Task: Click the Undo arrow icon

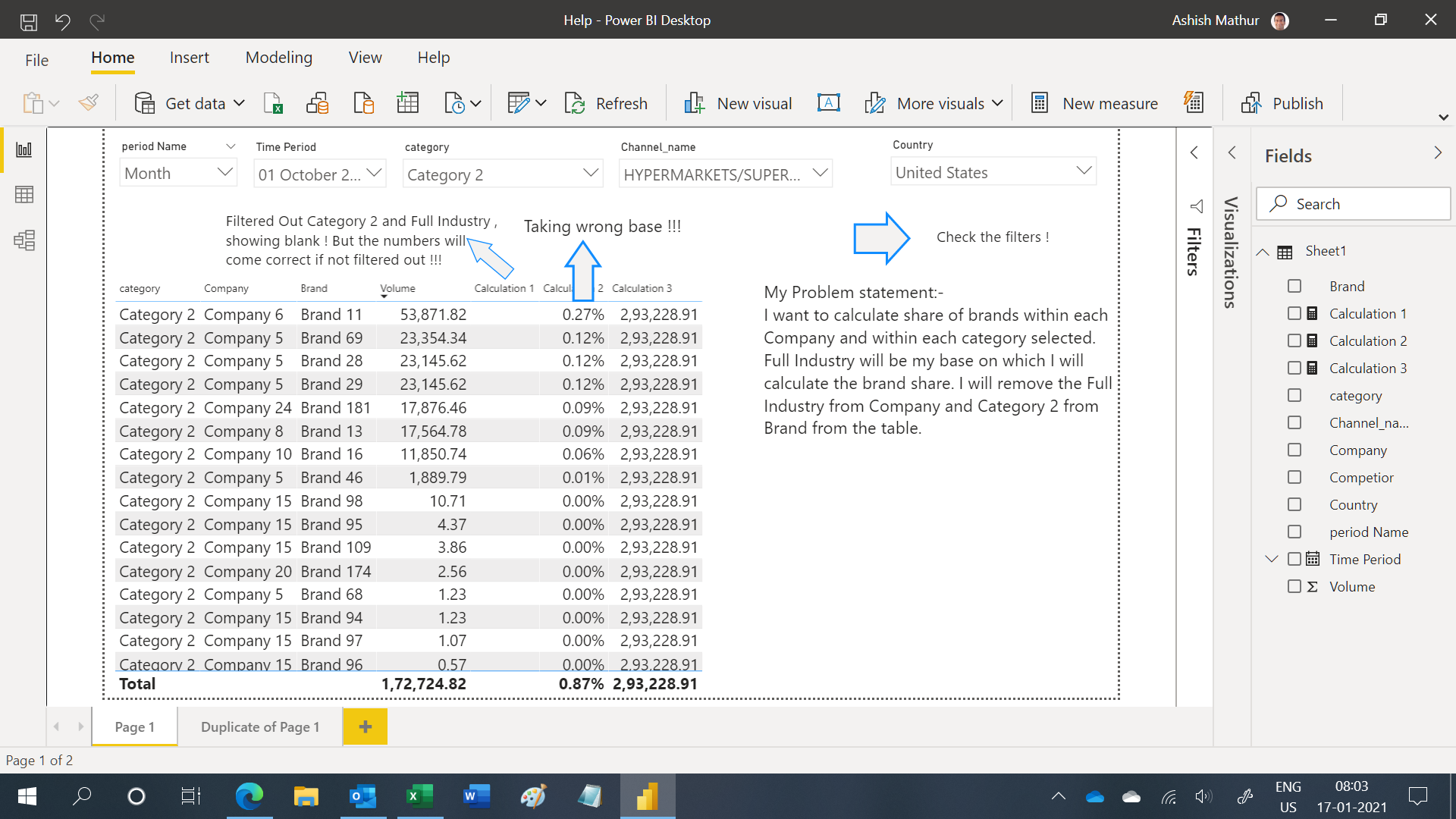Action: click(x=63, y=21)
